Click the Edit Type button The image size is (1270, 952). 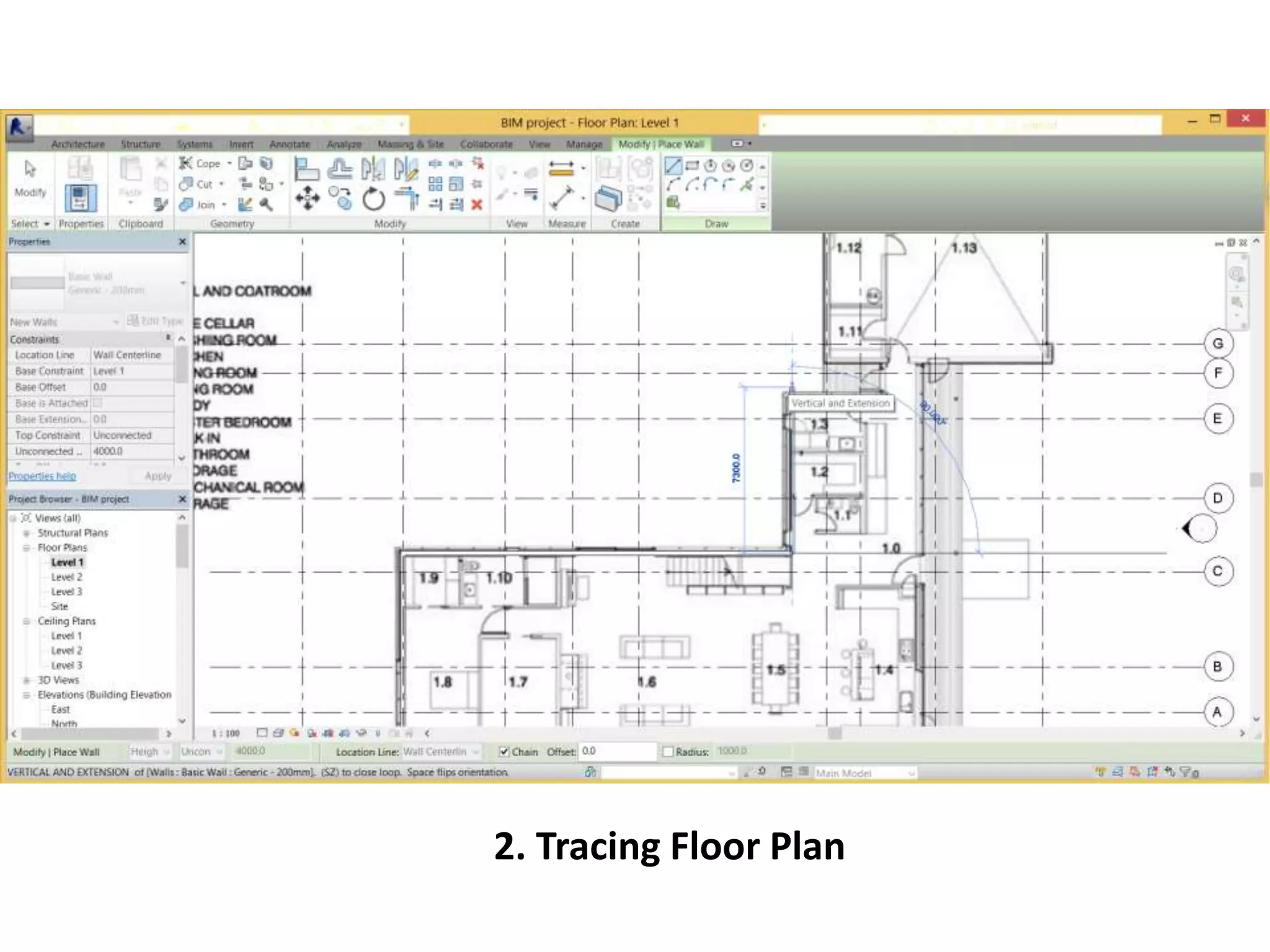[155, 321]
